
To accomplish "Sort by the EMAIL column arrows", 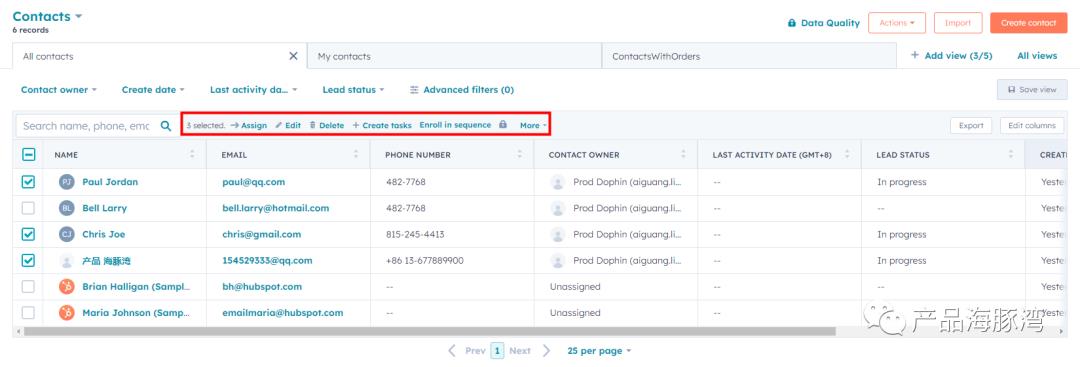I will (356, 154).
